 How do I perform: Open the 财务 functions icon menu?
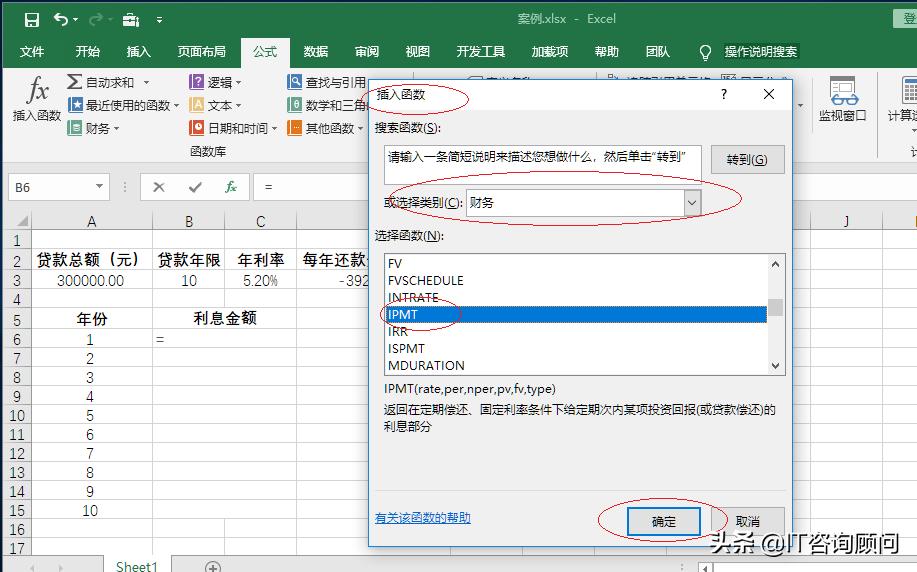tap(75, 128)
